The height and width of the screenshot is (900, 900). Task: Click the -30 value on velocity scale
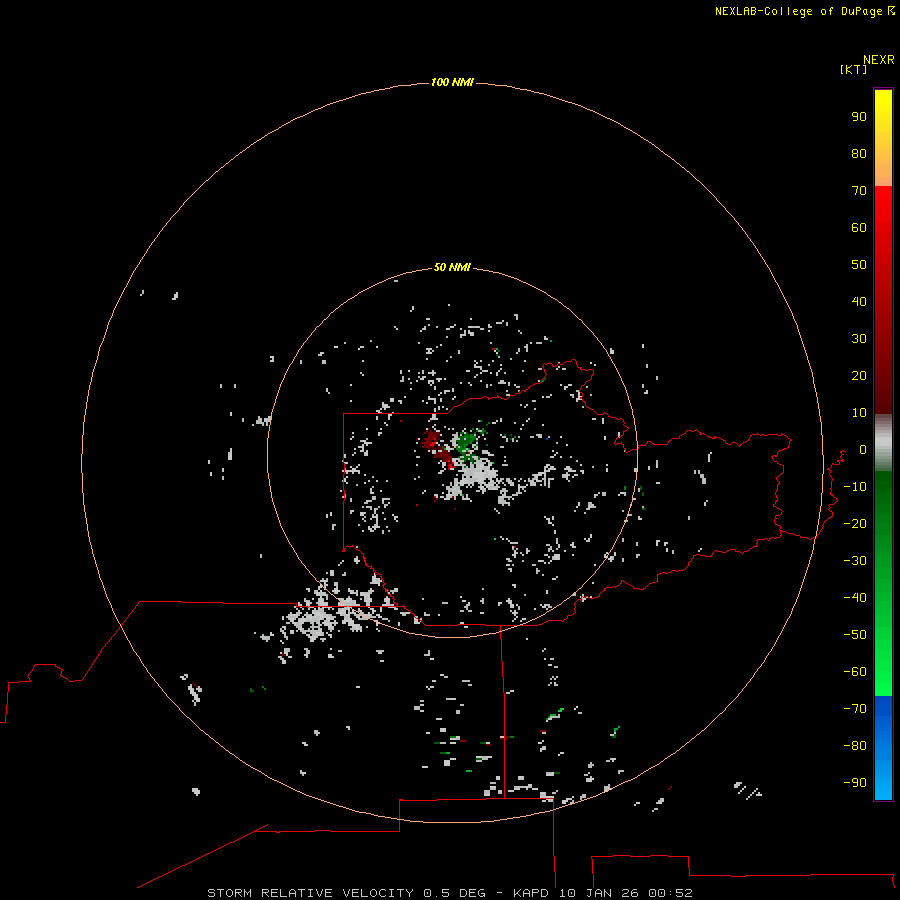[855, 561]
